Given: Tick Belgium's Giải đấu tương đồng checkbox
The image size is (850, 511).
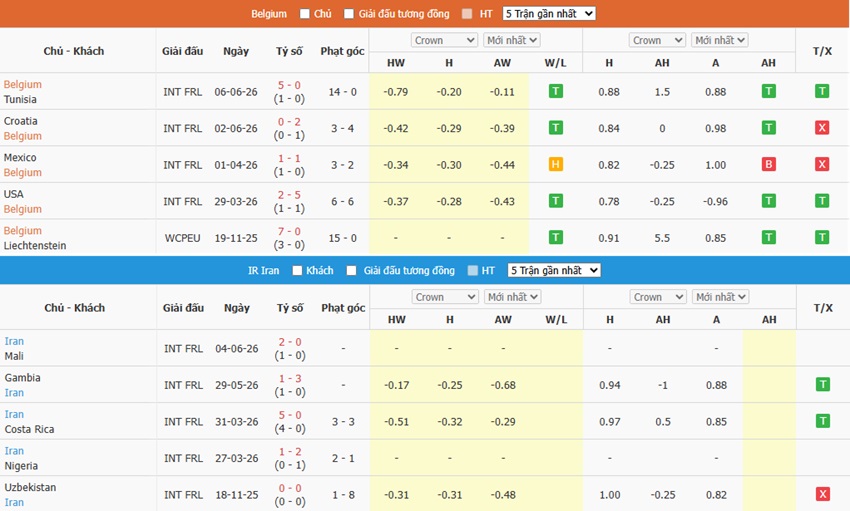Looking at the screenshot, I should [x=349, y=14].
